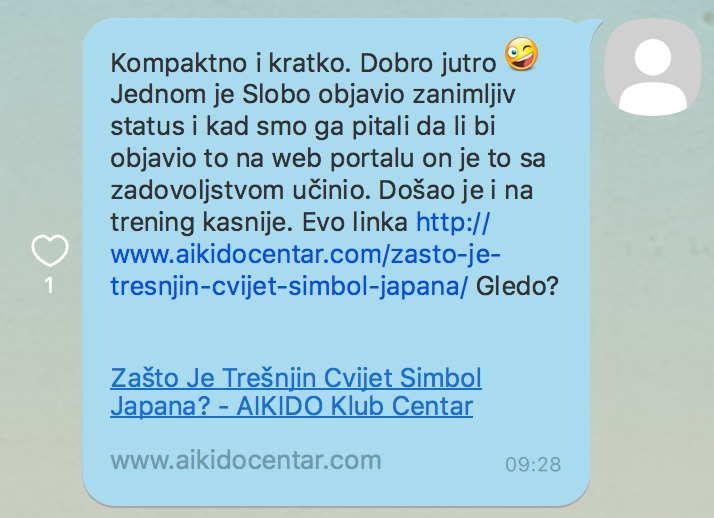Follow the www.aikidocentar.com/zasto-je- URL line
Image resolution: width=714 pixels, height=518 pixels.
point(306,254)
